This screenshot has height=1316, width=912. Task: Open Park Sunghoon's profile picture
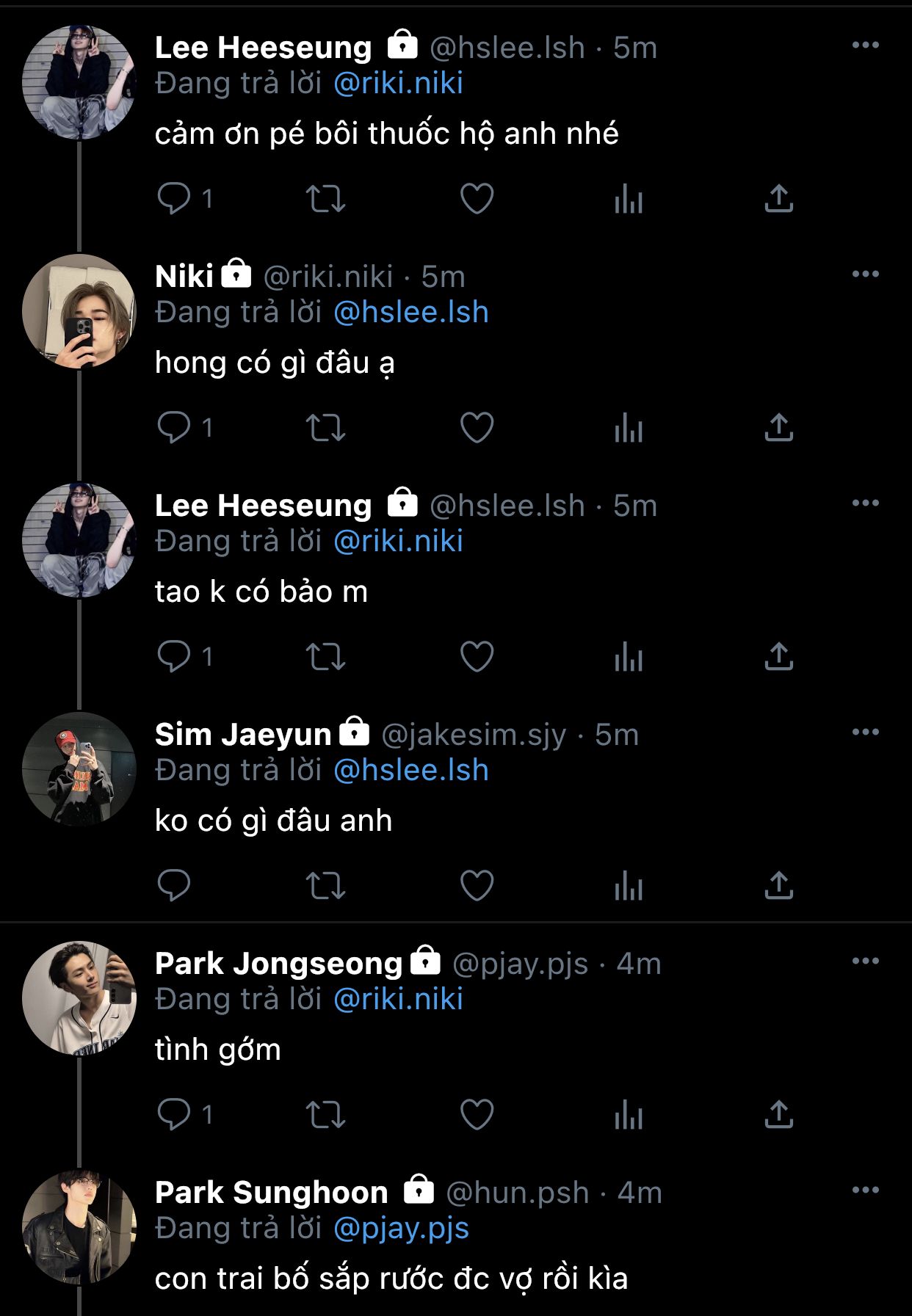pyautogui.click(x=79, y=1226)
